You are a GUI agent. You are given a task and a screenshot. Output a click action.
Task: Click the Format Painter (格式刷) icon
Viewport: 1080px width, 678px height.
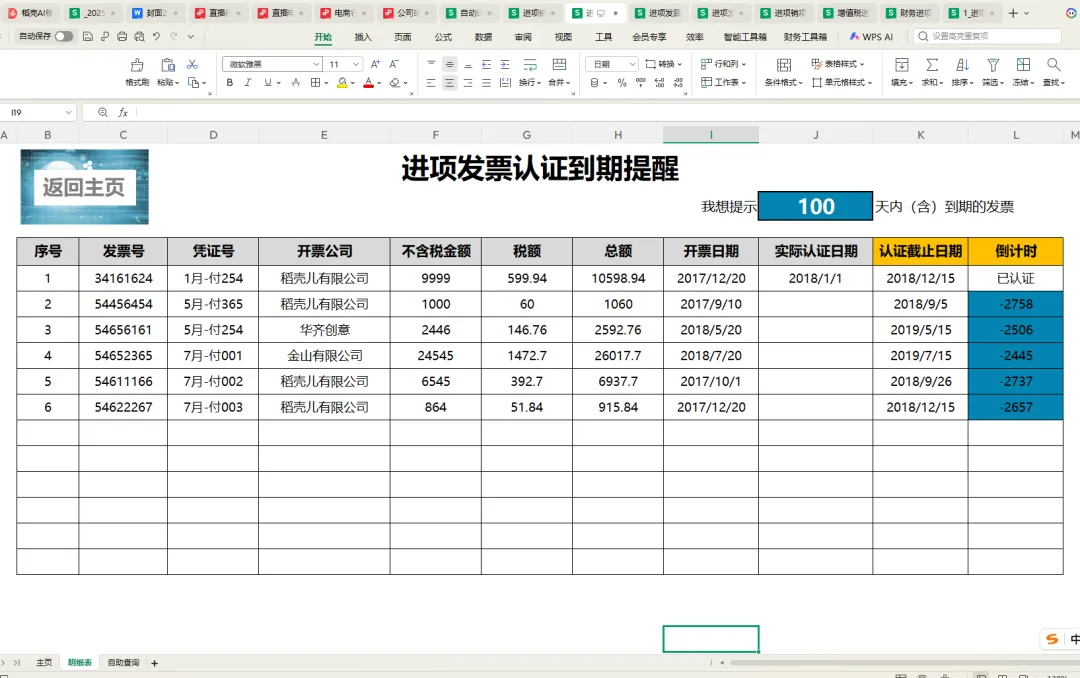(137, 65)
